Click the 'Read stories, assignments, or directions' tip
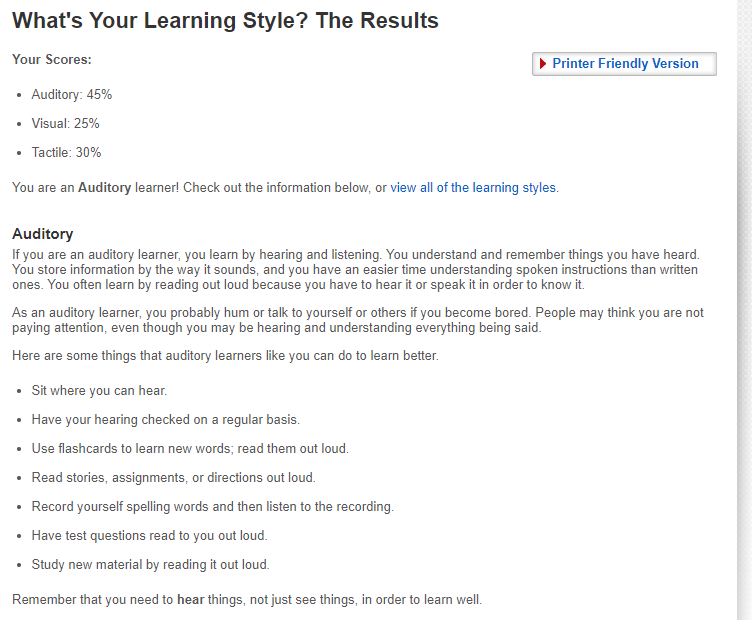 point(173,478)
